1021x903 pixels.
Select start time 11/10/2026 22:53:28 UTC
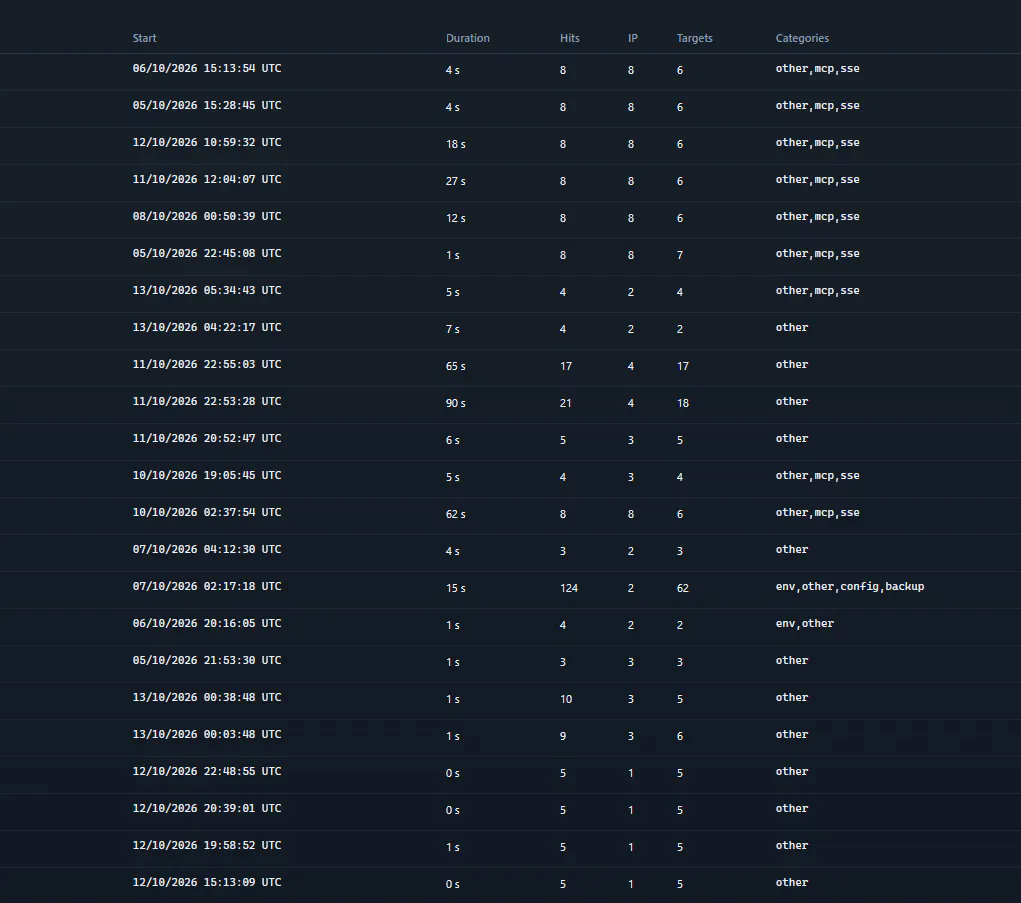tap(207, 401)
